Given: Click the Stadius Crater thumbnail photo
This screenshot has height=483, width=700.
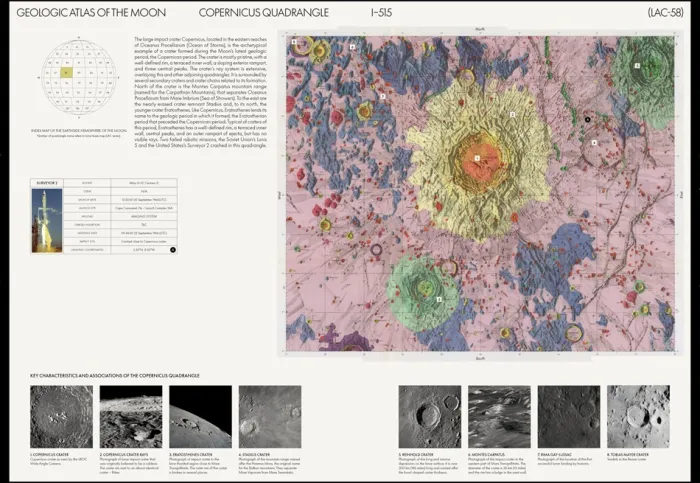Looking at the screenshot, I should 270,416.
